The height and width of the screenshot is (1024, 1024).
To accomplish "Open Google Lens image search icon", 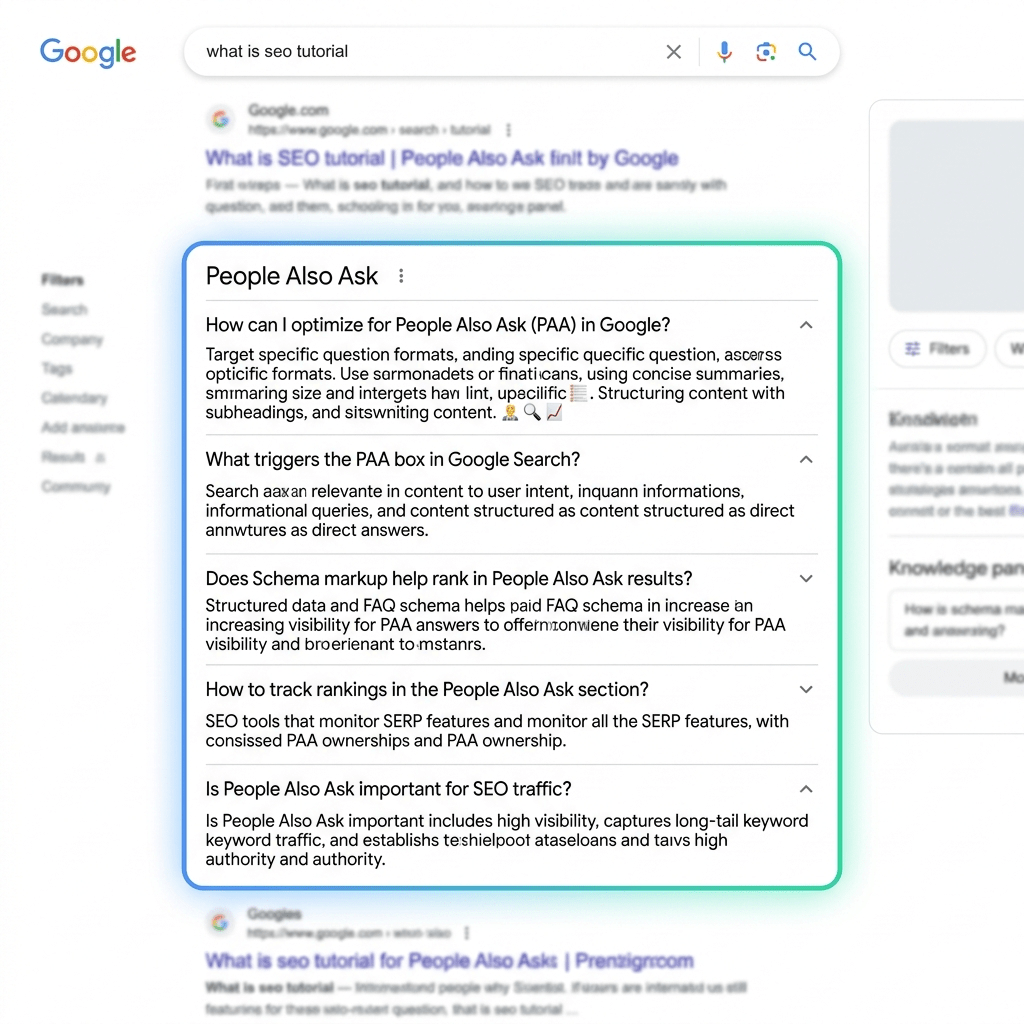I will click(x=766, y=51).
